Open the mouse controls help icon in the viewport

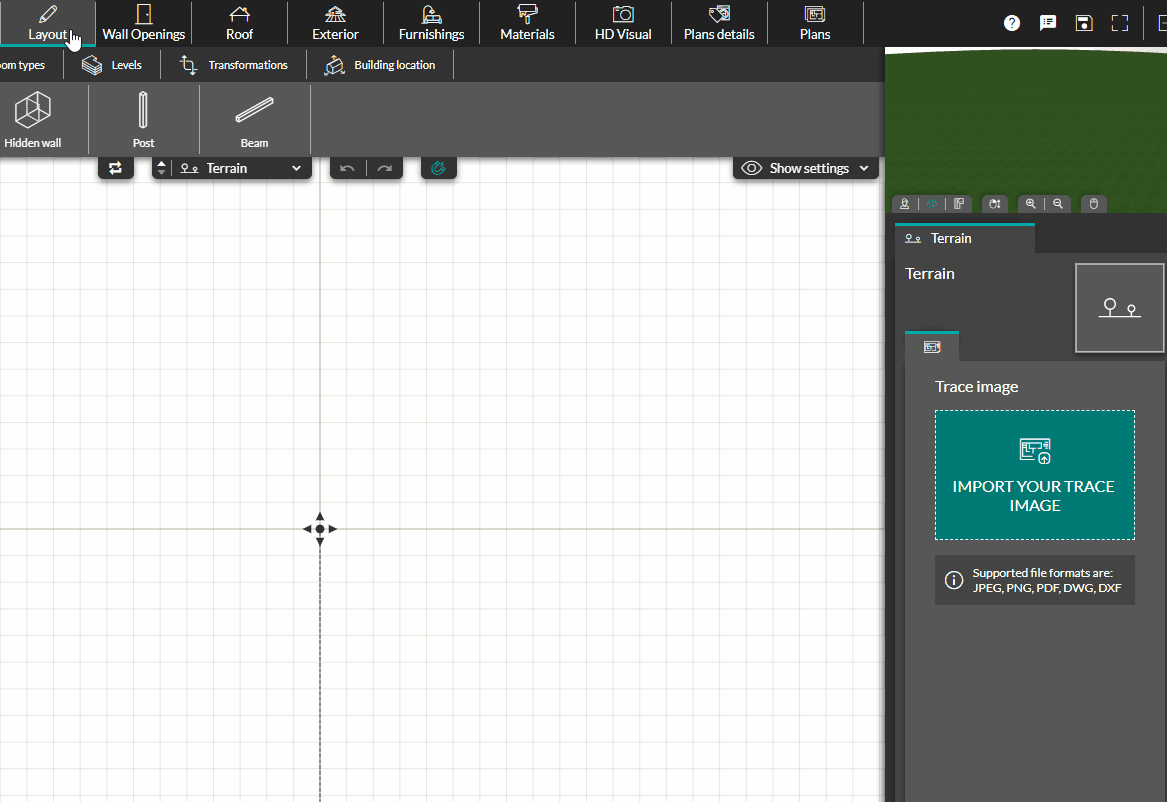(x=1093, y=203)
